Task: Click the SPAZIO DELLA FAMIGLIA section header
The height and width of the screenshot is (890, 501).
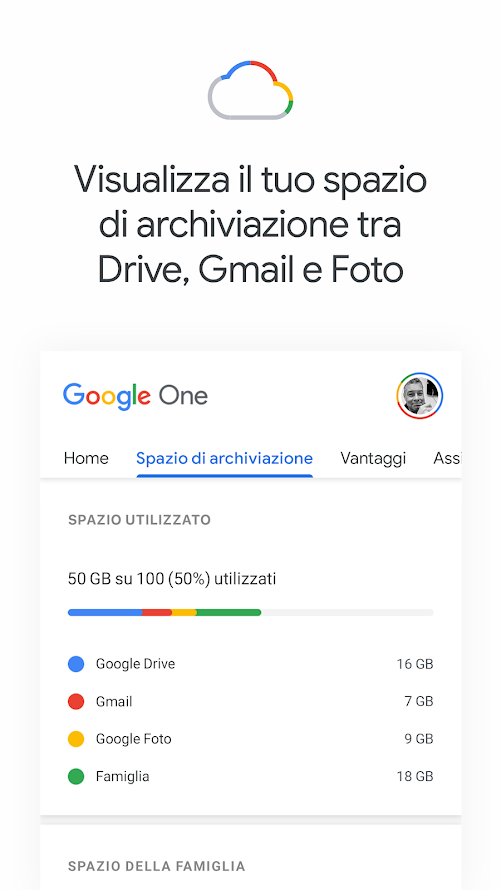Action: tap(157, 866)
